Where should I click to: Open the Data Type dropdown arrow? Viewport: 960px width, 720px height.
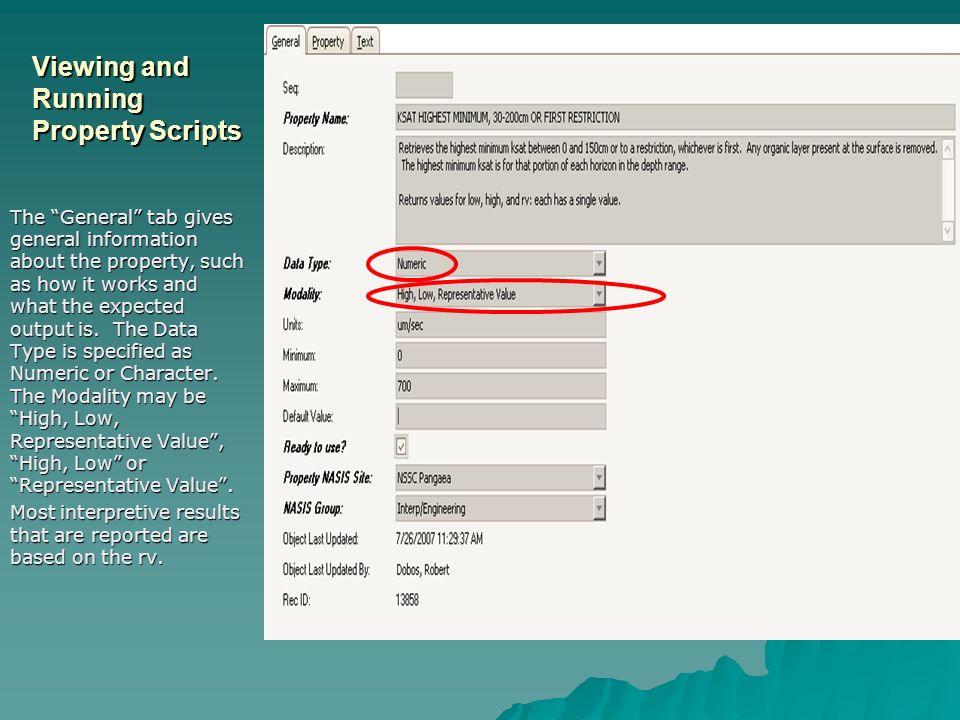[x=599, y=263]
